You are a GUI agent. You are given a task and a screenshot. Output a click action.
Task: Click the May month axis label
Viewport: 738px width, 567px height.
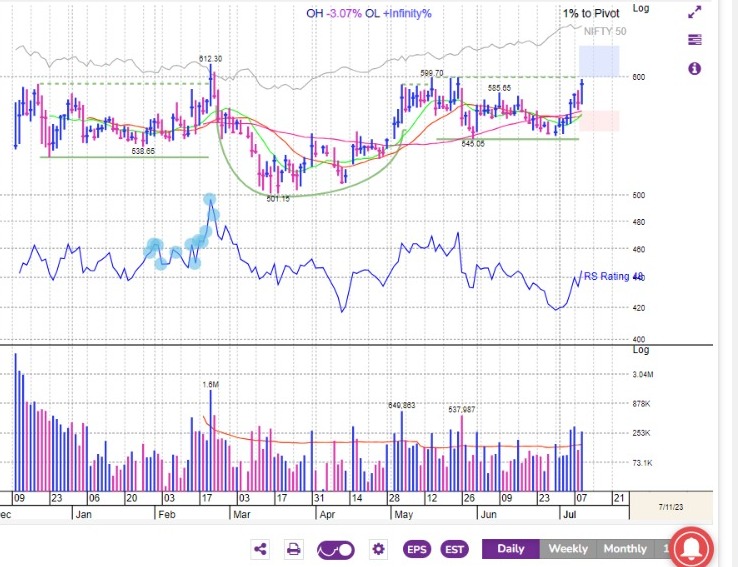coord(403,514)
